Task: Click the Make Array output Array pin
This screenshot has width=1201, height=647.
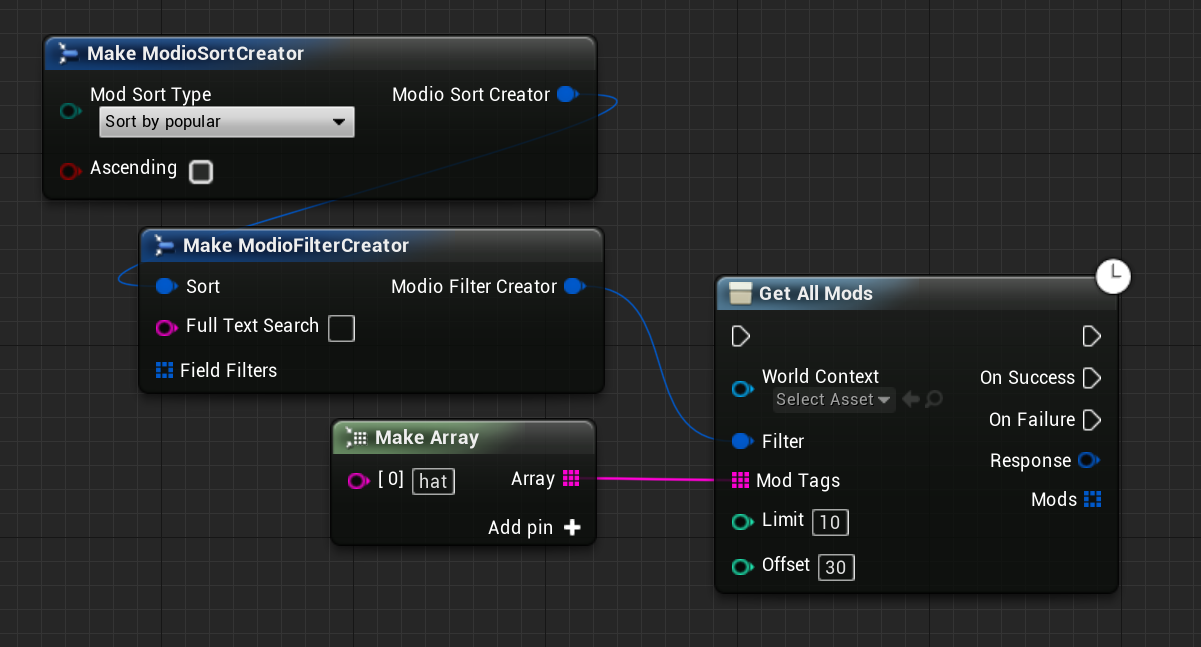Action: (572, 479)
